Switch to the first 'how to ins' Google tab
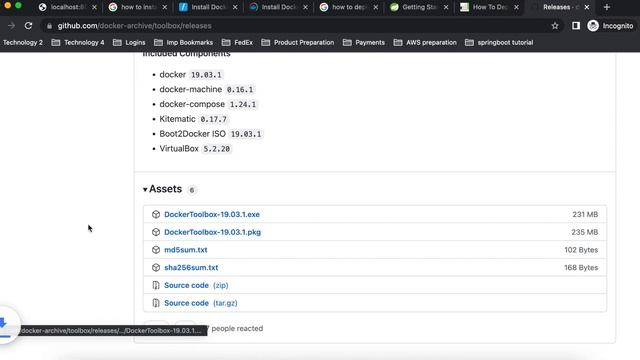640x360 pixels. point(138,7)
